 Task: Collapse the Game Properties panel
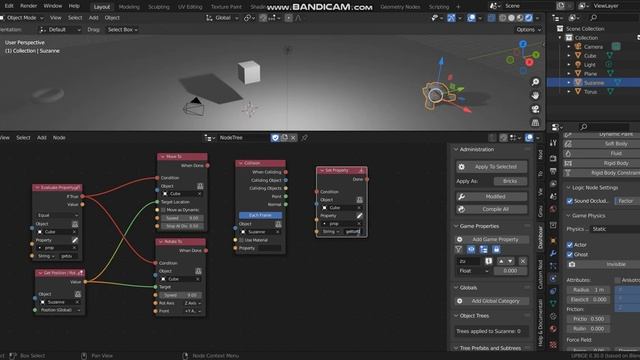[456, 226]
